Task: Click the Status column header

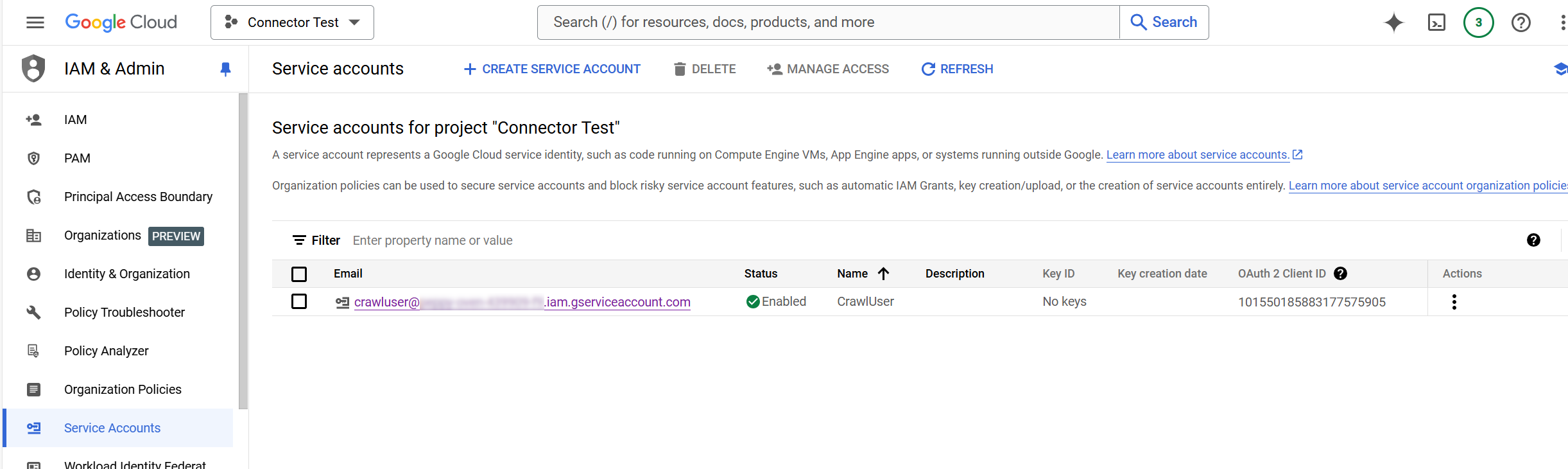Action: (x=761, y=274)
